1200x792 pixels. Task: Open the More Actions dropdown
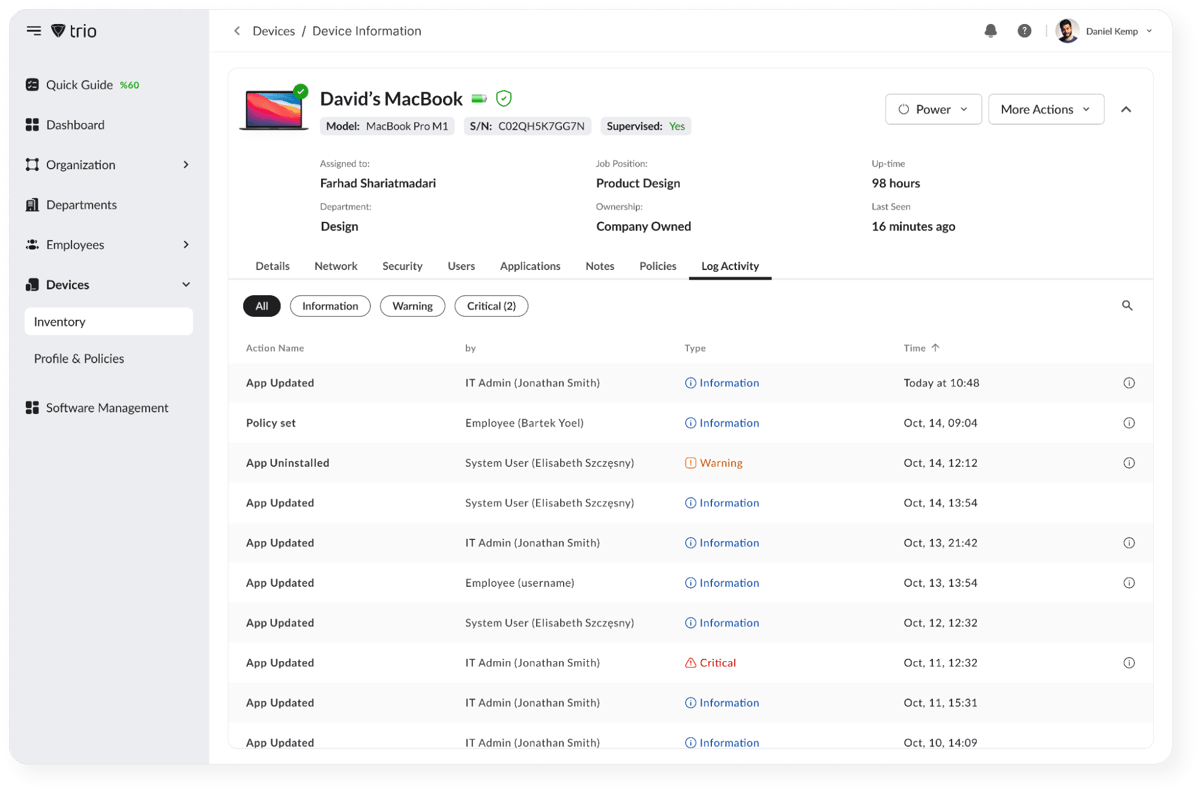(1045, 109)
